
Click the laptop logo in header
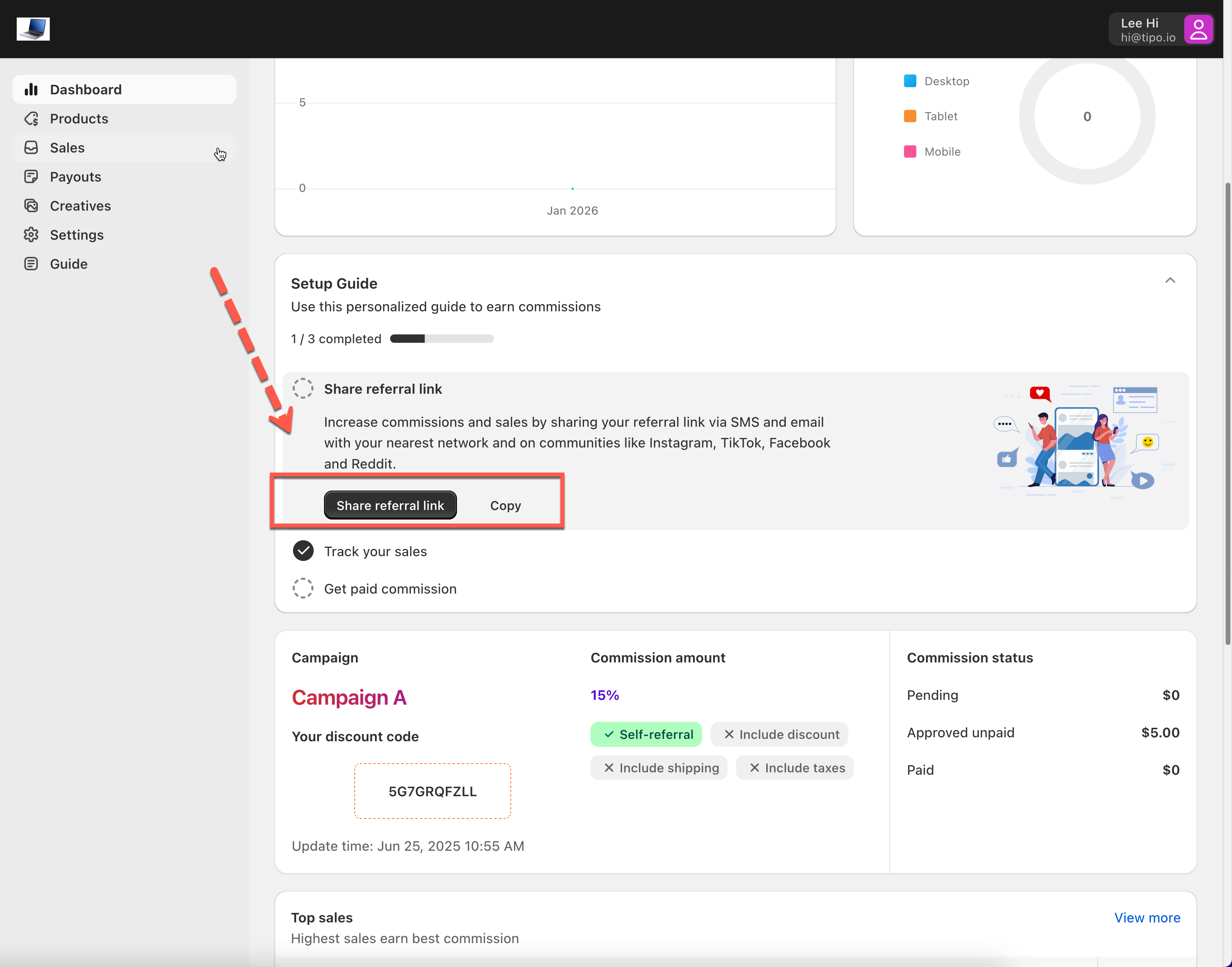33,29
